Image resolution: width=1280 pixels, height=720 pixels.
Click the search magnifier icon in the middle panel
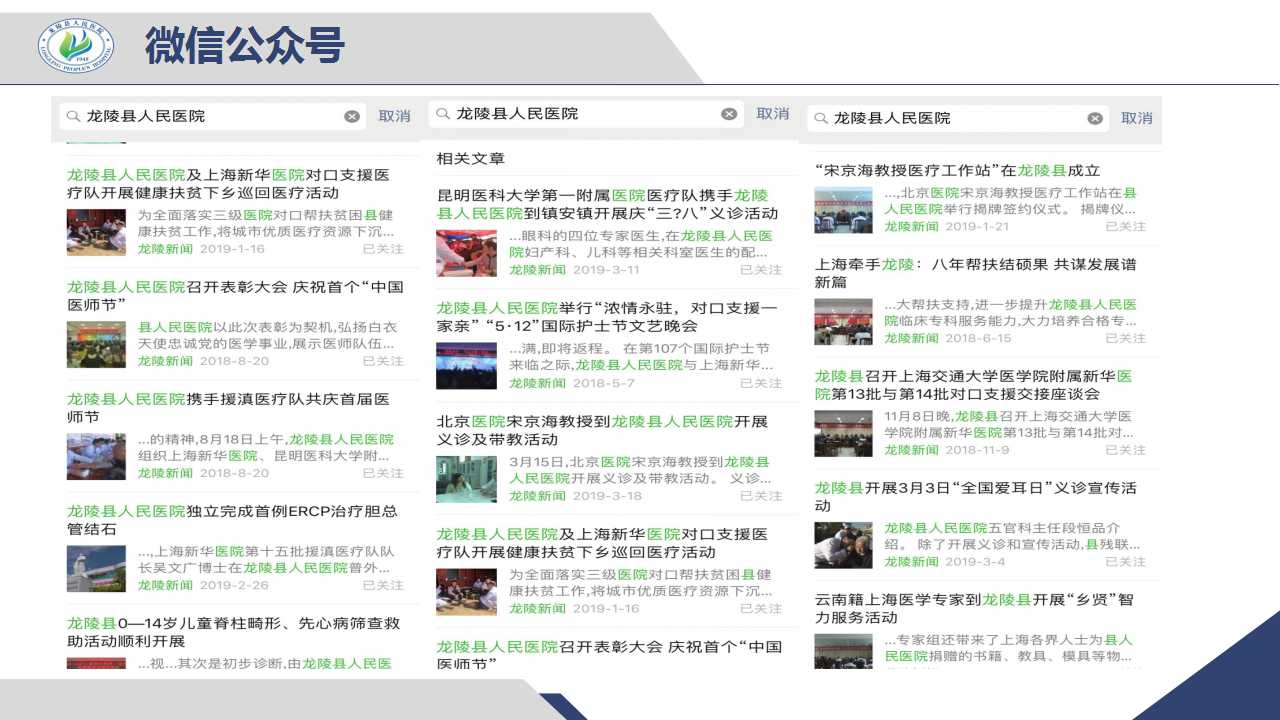point(443,114)
